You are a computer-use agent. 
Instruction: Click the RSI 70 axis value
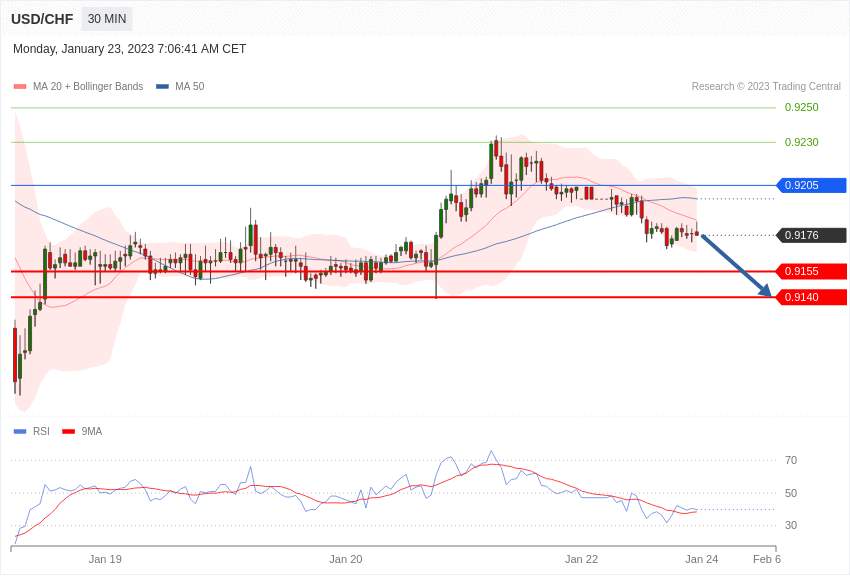pyautogui.click(x=791, y=460)
